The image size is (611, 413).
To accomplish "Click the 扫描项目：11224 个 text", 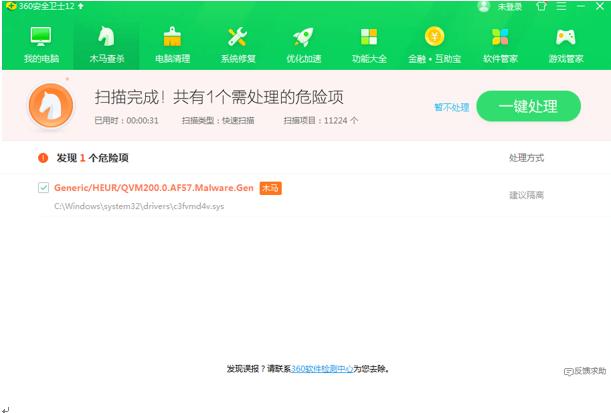I will point(321,120).
